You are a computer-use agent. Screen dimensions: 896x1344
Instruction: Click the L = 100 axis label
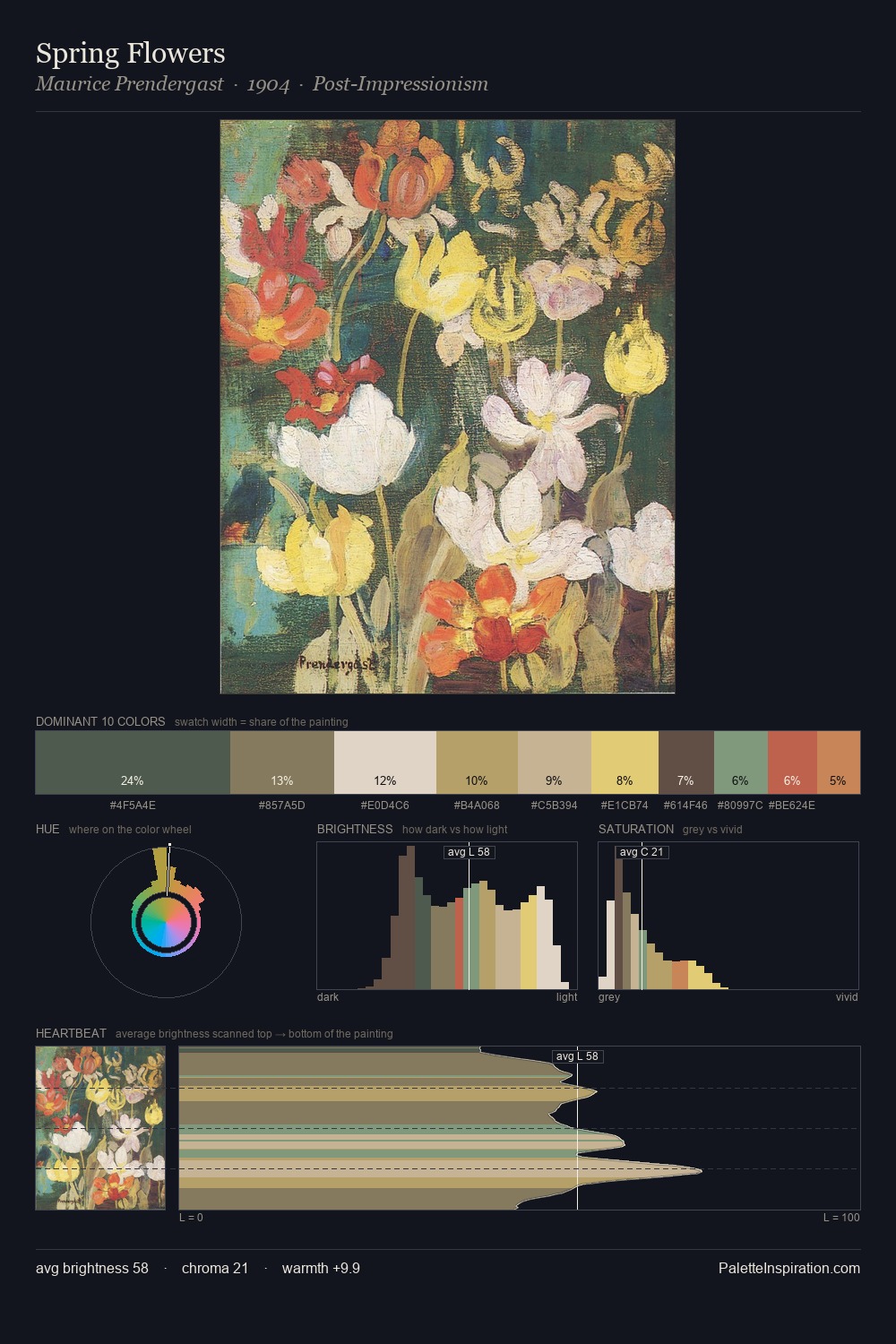coord(841,1218)
